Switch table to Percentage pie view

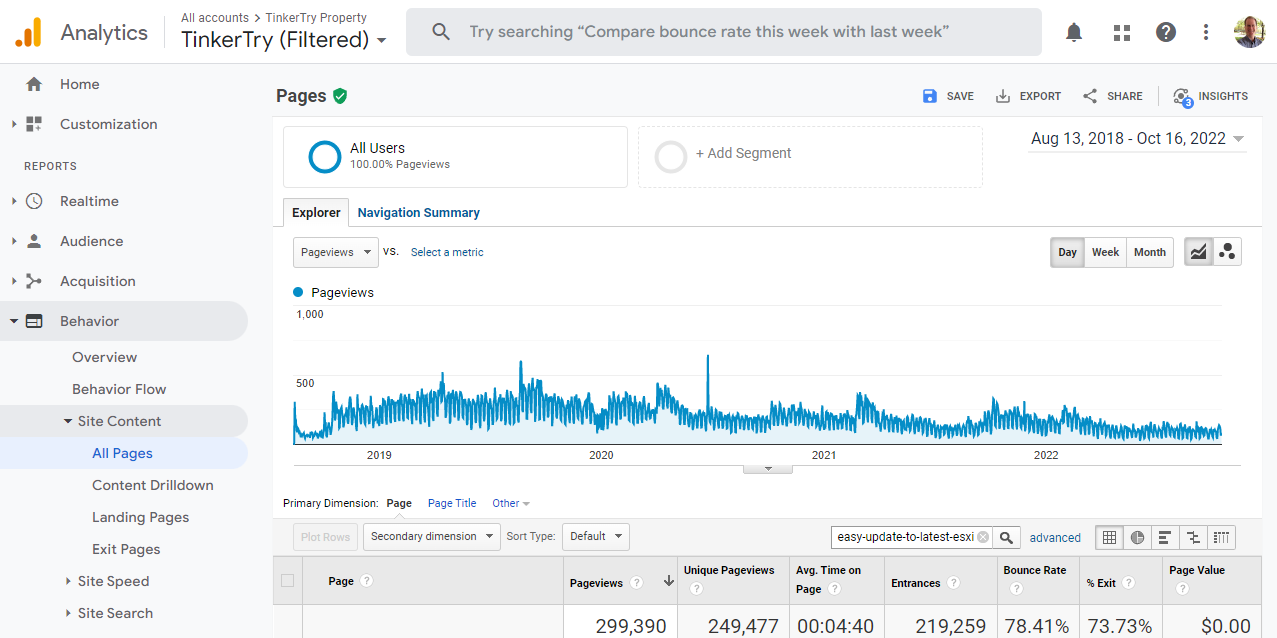1137,537
